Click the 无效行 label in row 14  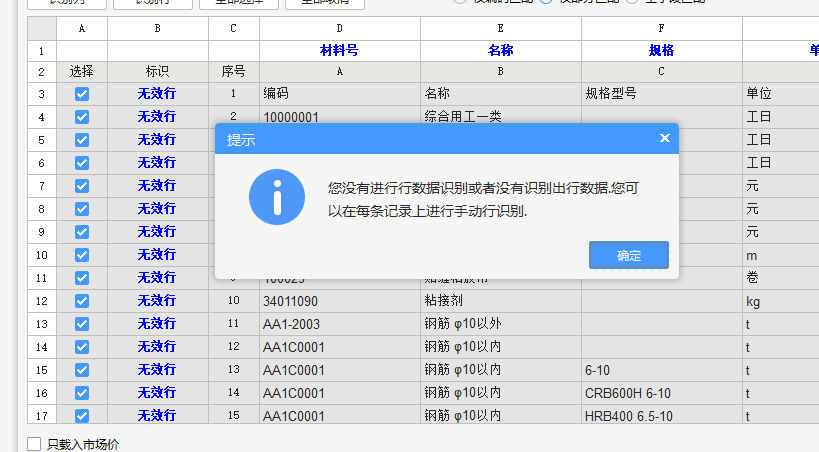[x=157, y=346]
